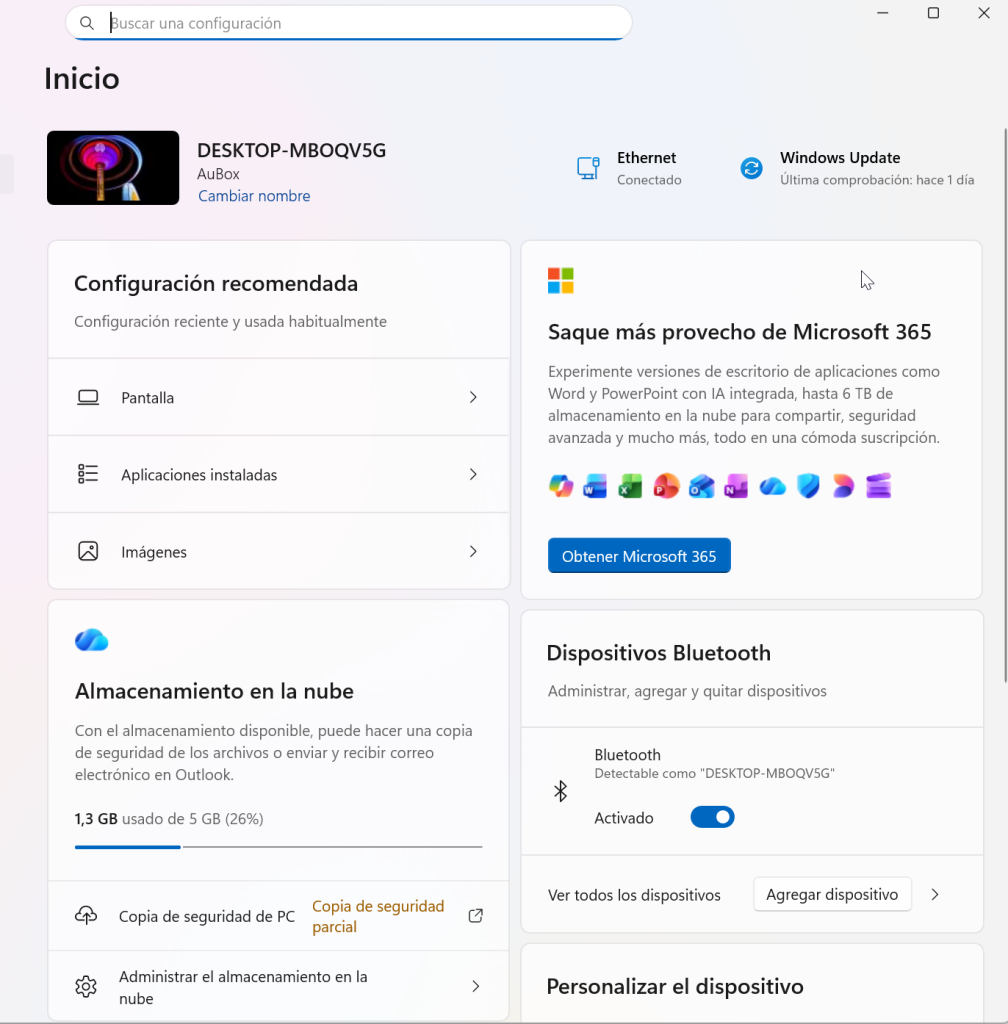
Task: Open chevron for Administrar el almacenamiento
Action: tap(476, 986)
